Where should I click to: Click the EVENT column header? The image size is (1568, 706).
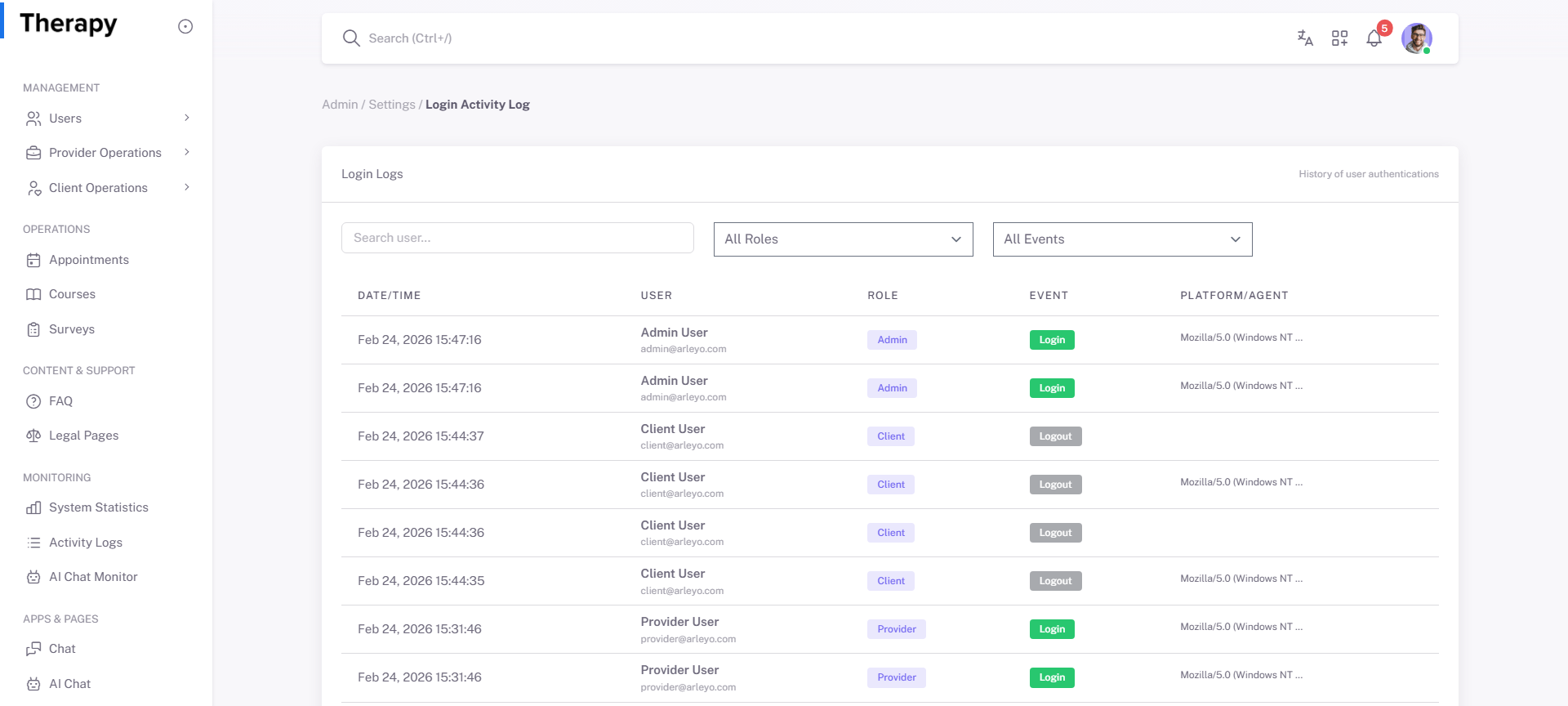point(1049,296)
